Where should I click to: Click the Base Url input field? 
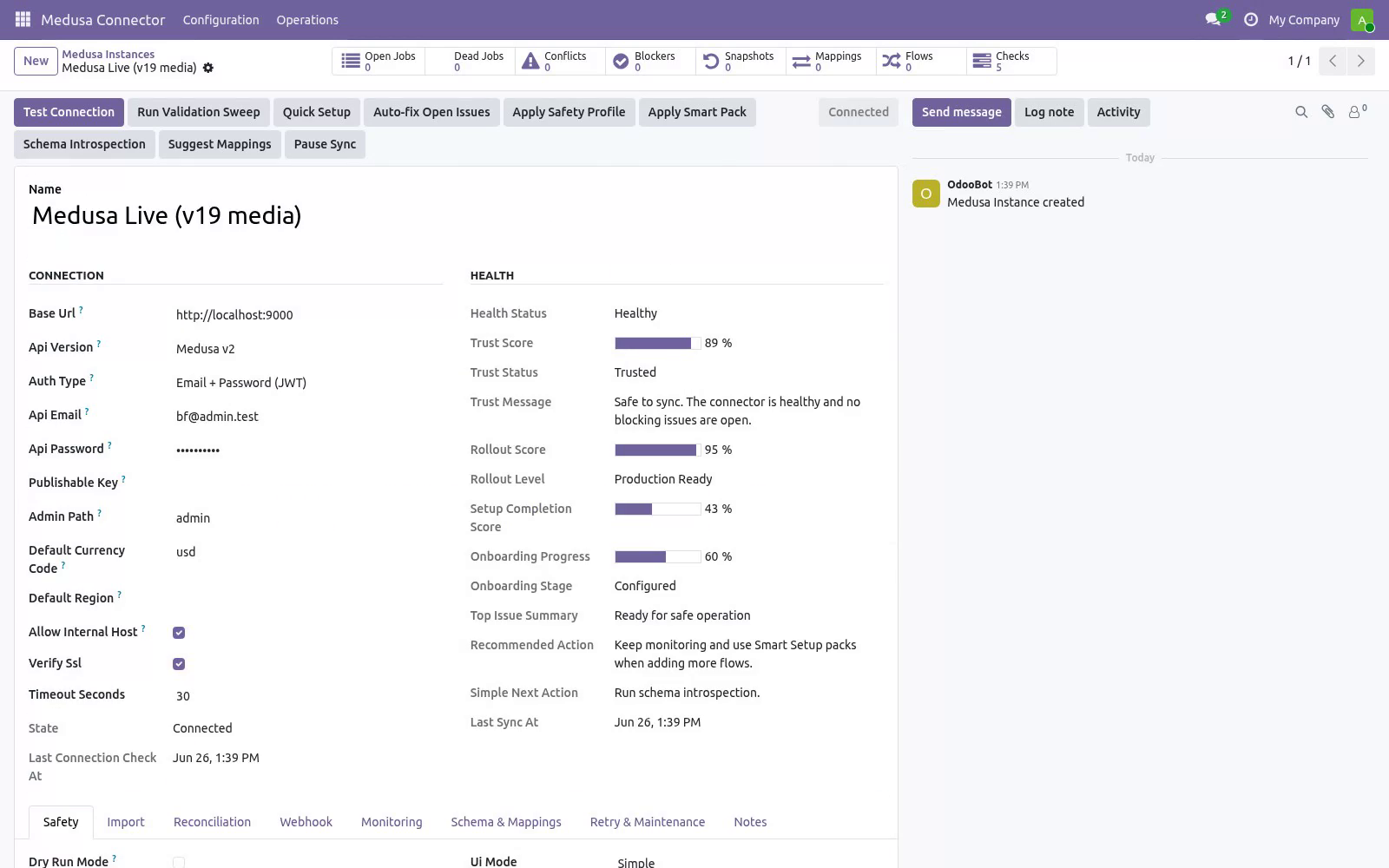pos(307,315)
